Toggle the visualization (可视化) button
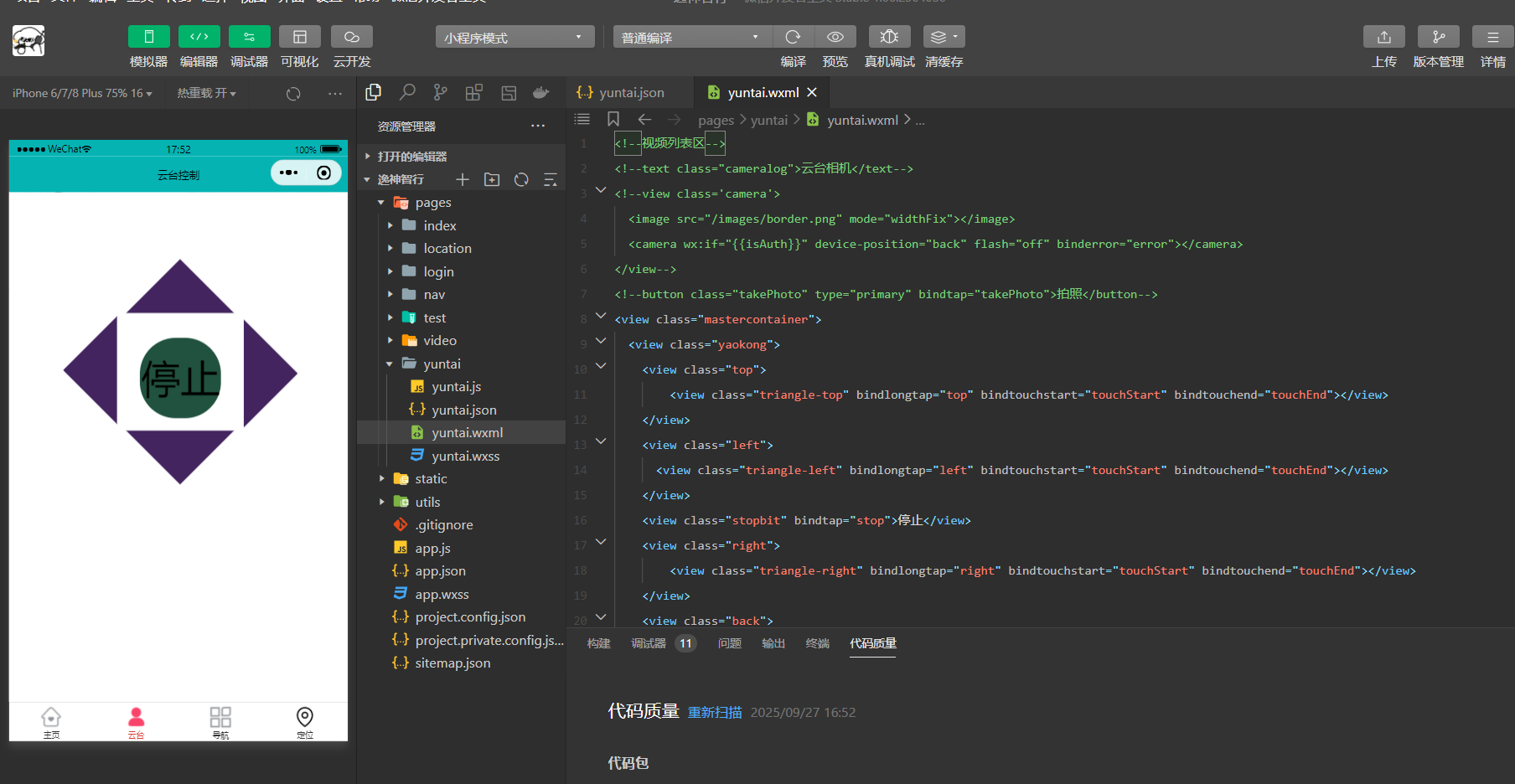 tap(299, 37)
